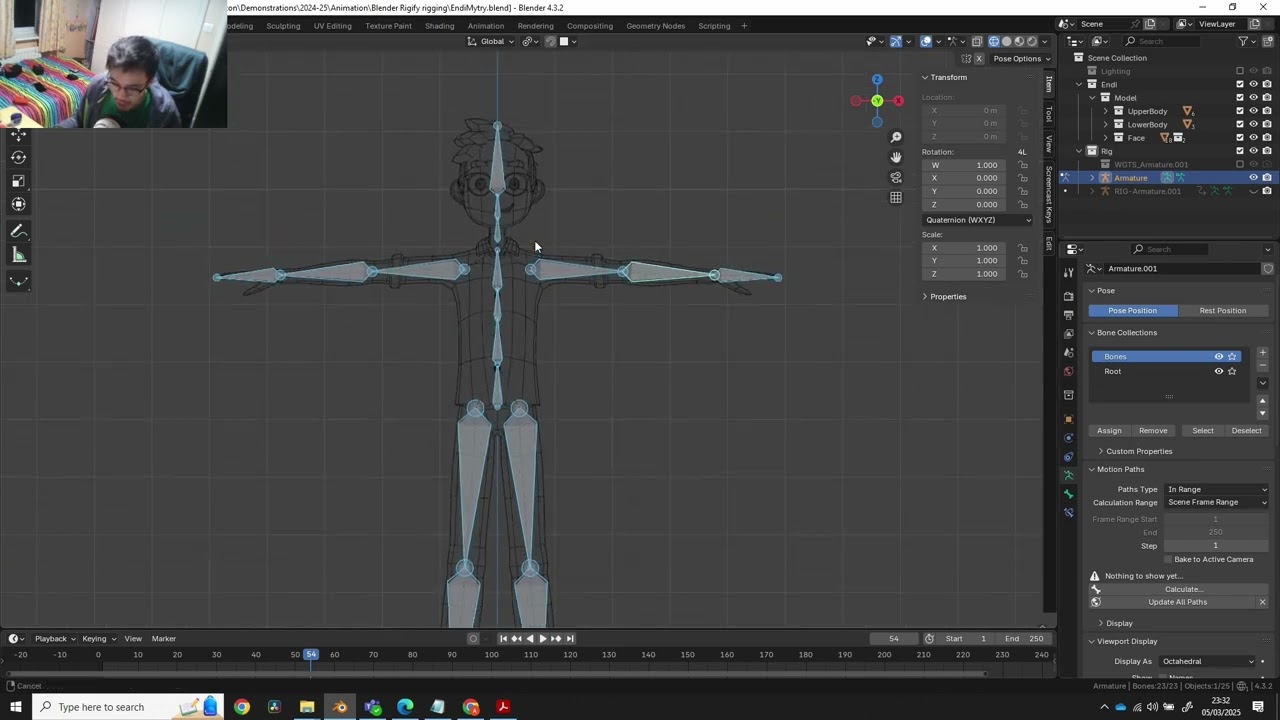Click the zoom magnifier viewport gizmo
The image size is (1280, 720).
(x=896, y=137)
